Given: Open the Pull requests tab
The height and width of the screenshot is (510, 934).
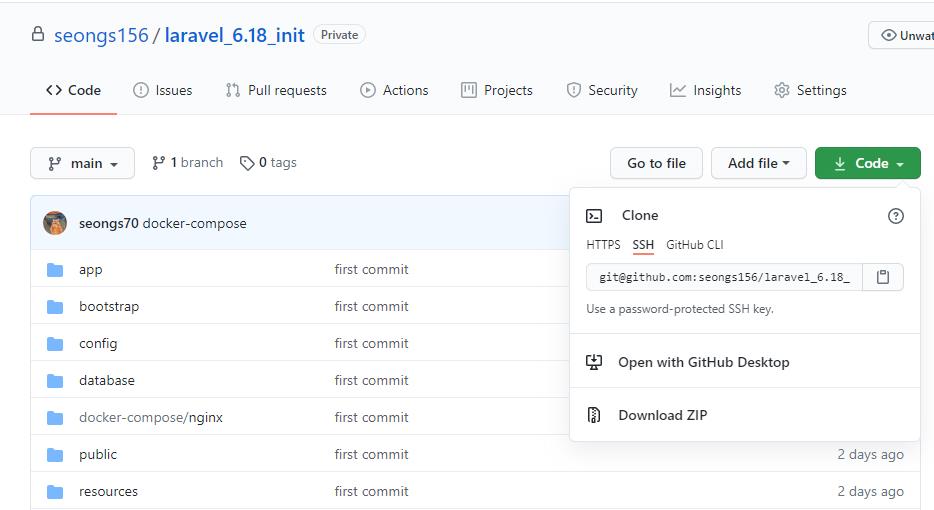Looking at the screenshot, I should coord(276,90).
